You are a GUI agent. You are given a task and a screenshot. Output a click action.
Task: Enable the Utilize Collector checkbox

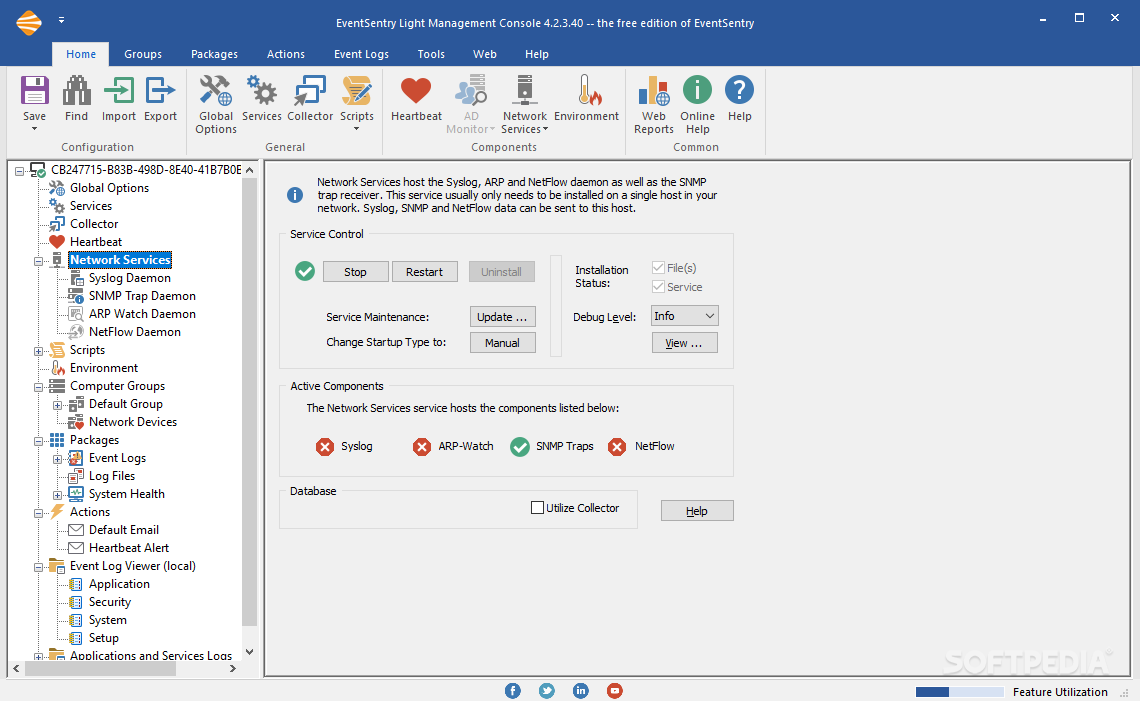pyautogui.click(x=537, y=508)
